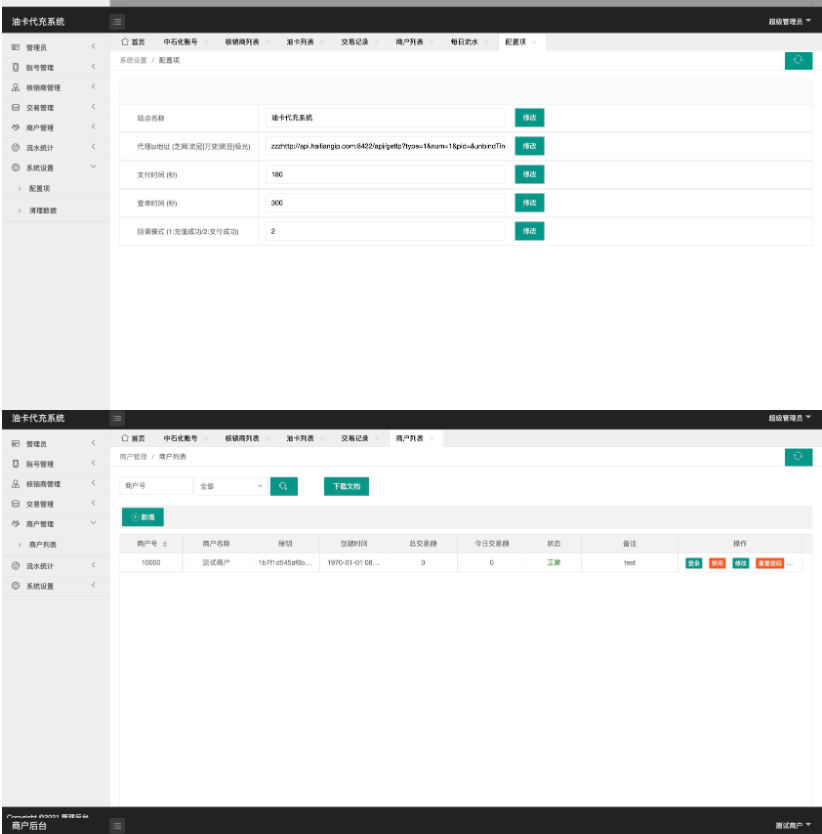Click the 下载文档 button
The width and height of the screenshot is (822, 834).
(x=347, y=485)
